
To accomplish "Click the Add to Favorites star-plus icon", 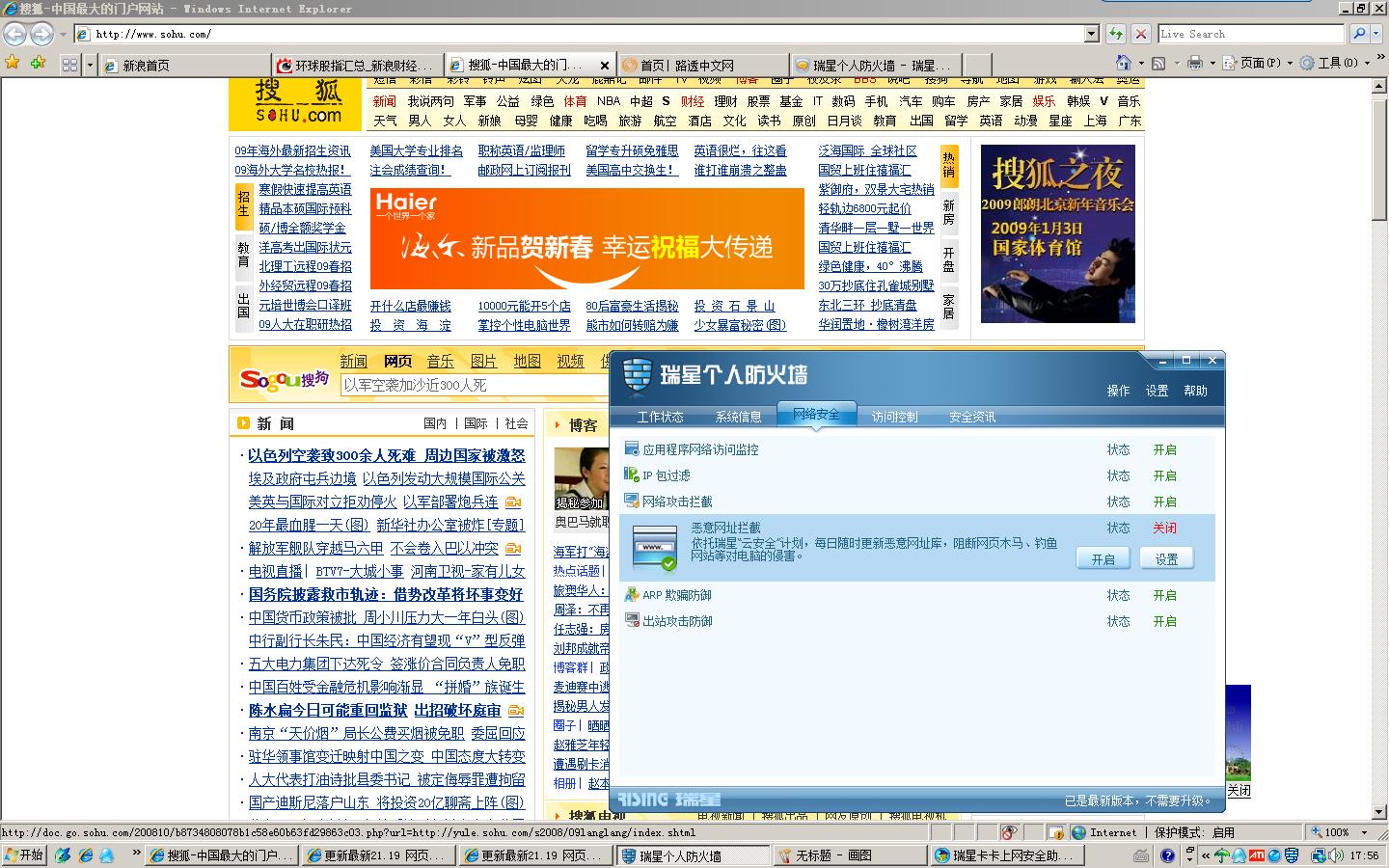I will 39,64.
